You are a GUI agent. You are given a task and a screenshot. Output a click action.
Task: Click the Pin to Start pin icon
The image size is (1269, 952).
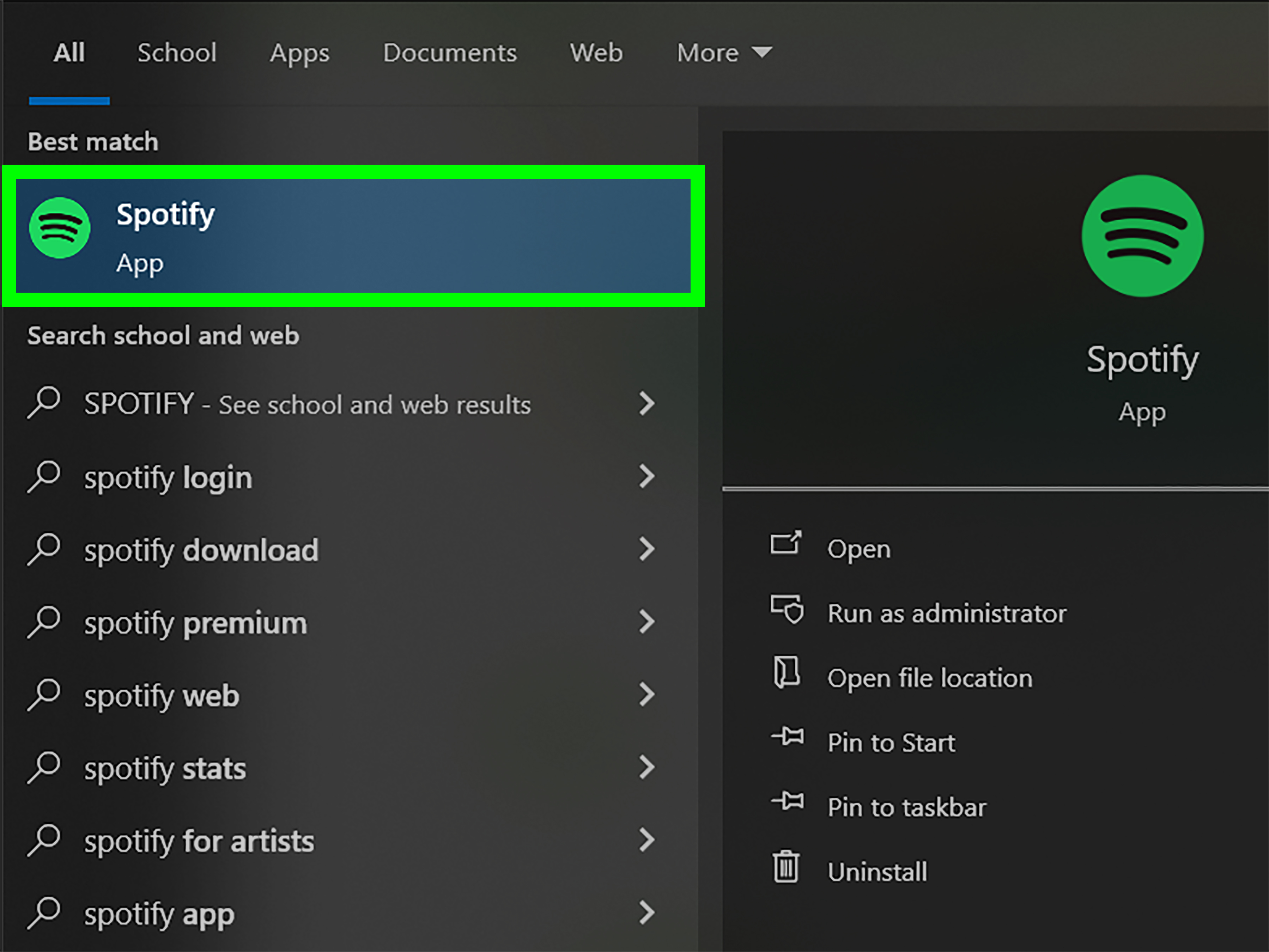tap(788, 736)
